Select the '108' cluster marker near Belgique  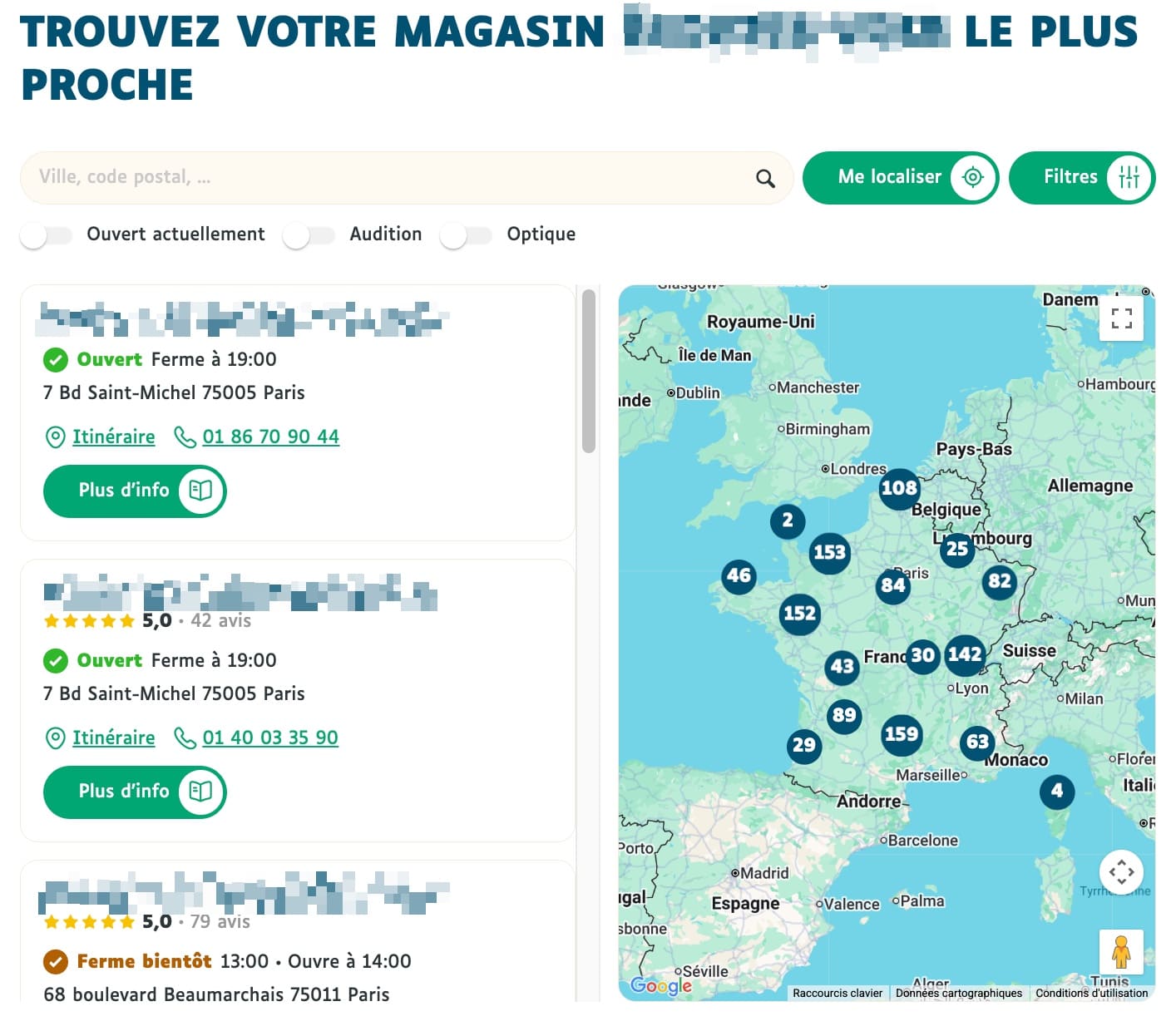point(898,489)
